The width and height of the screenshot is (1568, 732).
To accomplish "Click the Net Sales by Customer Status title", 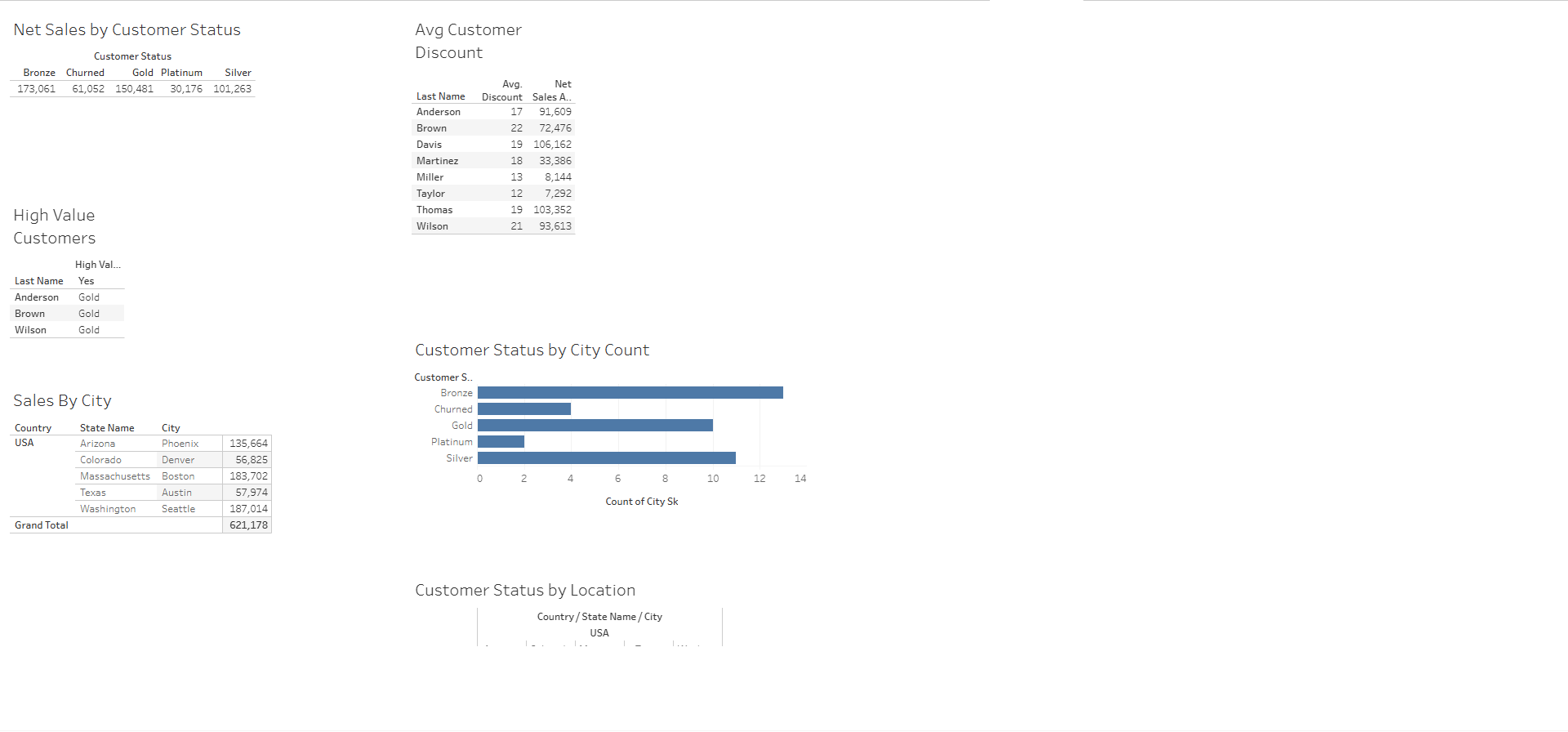I will (127, 30).
